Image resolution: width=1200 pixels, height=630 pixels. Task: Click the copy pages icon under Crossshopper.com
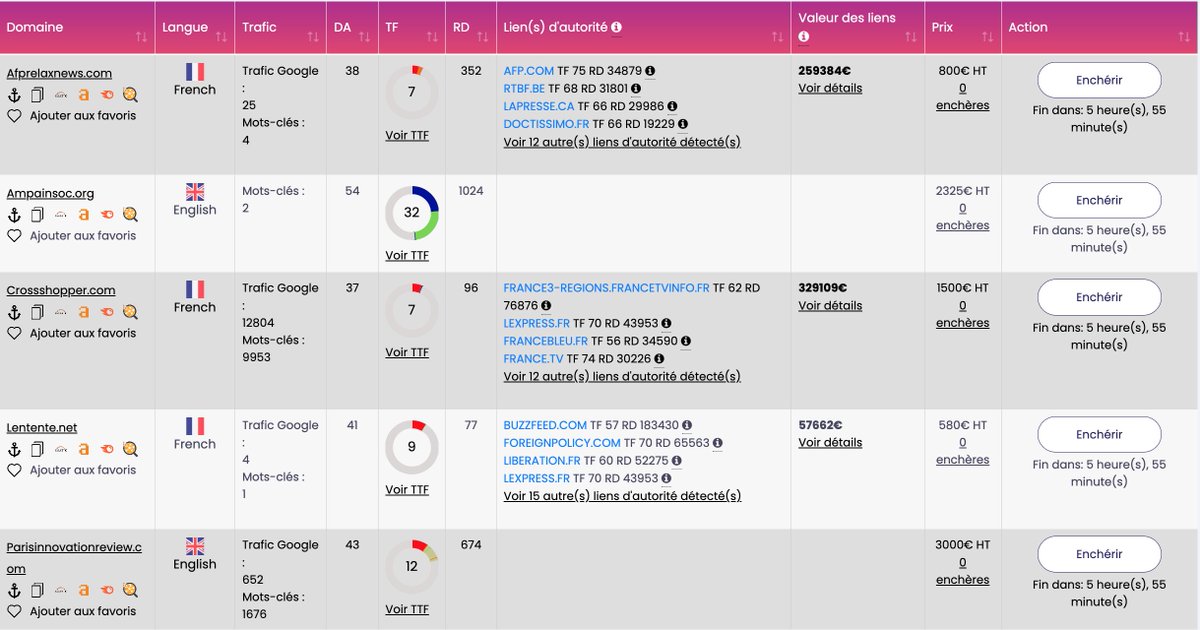(37, 312)
